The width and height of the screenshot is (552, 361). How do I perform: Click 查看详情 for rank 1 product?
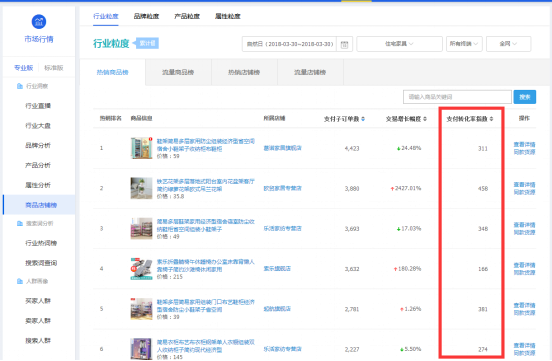pyautogui.click(x=524, y=144)
